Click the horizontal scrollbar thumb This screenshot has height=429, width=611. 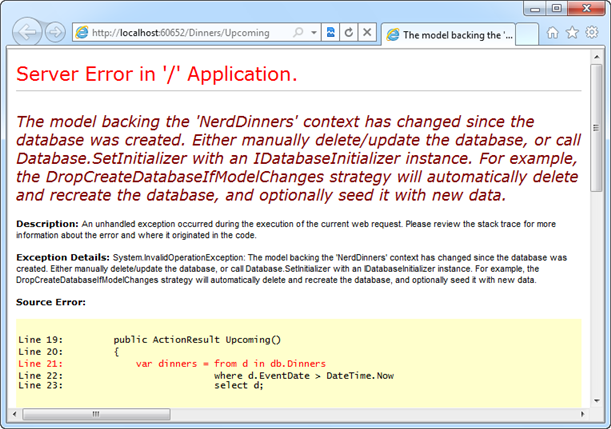[x=96, y=414]
